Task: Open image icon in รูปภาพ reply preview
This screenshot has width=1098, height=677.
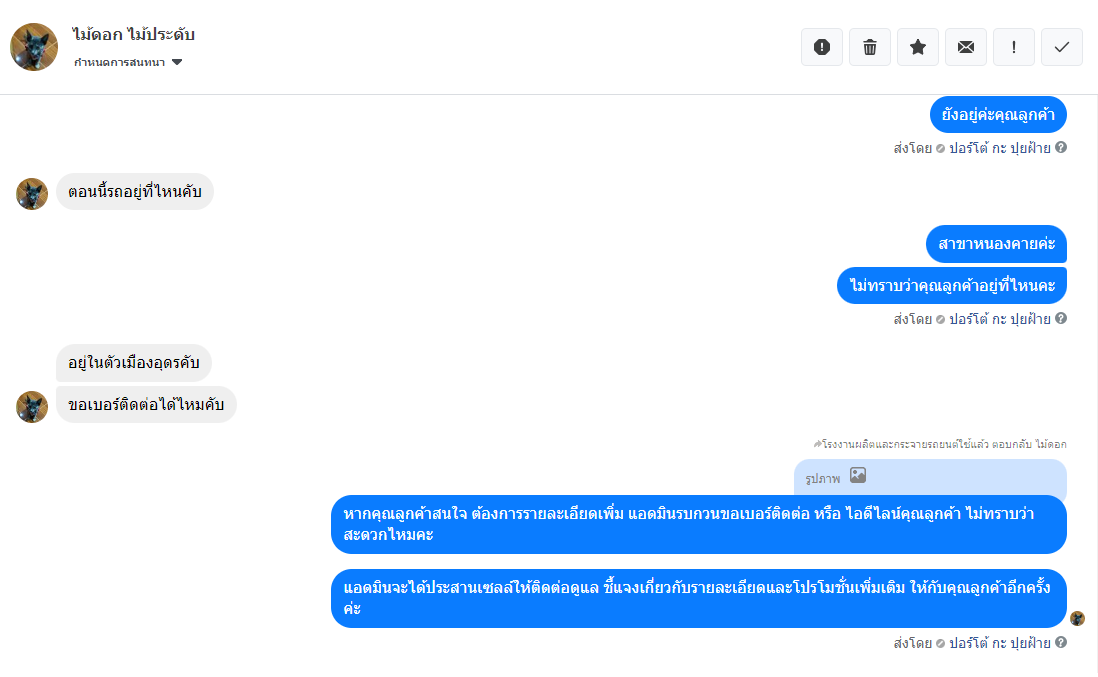Action: (858, 475)
